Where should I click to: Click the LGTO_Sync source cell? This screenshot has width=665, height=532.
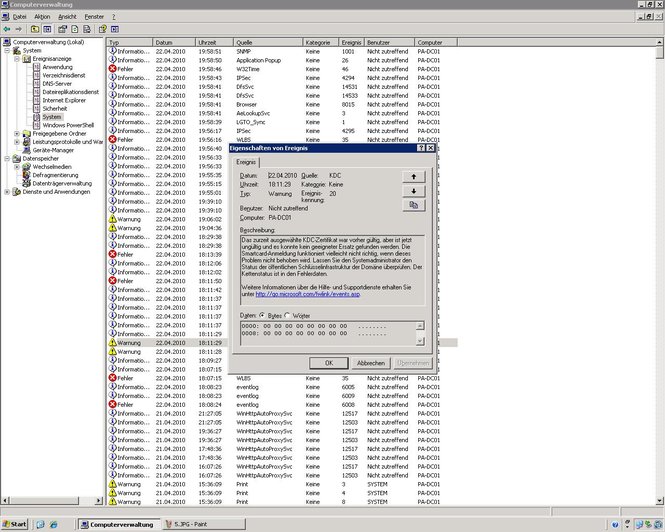pyautogui.click(x=250, y=122)
